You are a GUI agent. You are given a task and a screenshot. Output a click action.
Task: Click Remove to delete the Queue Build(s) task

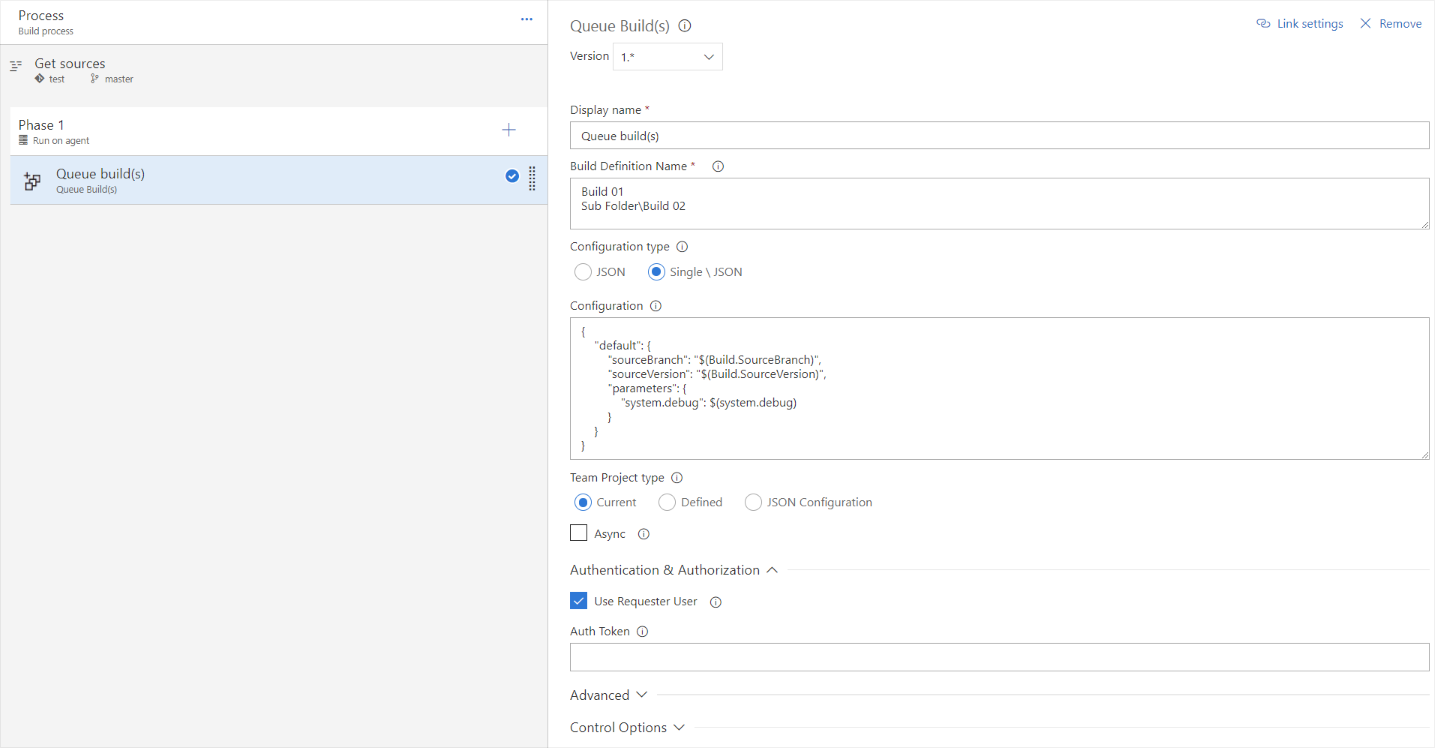coord(1391,23)
